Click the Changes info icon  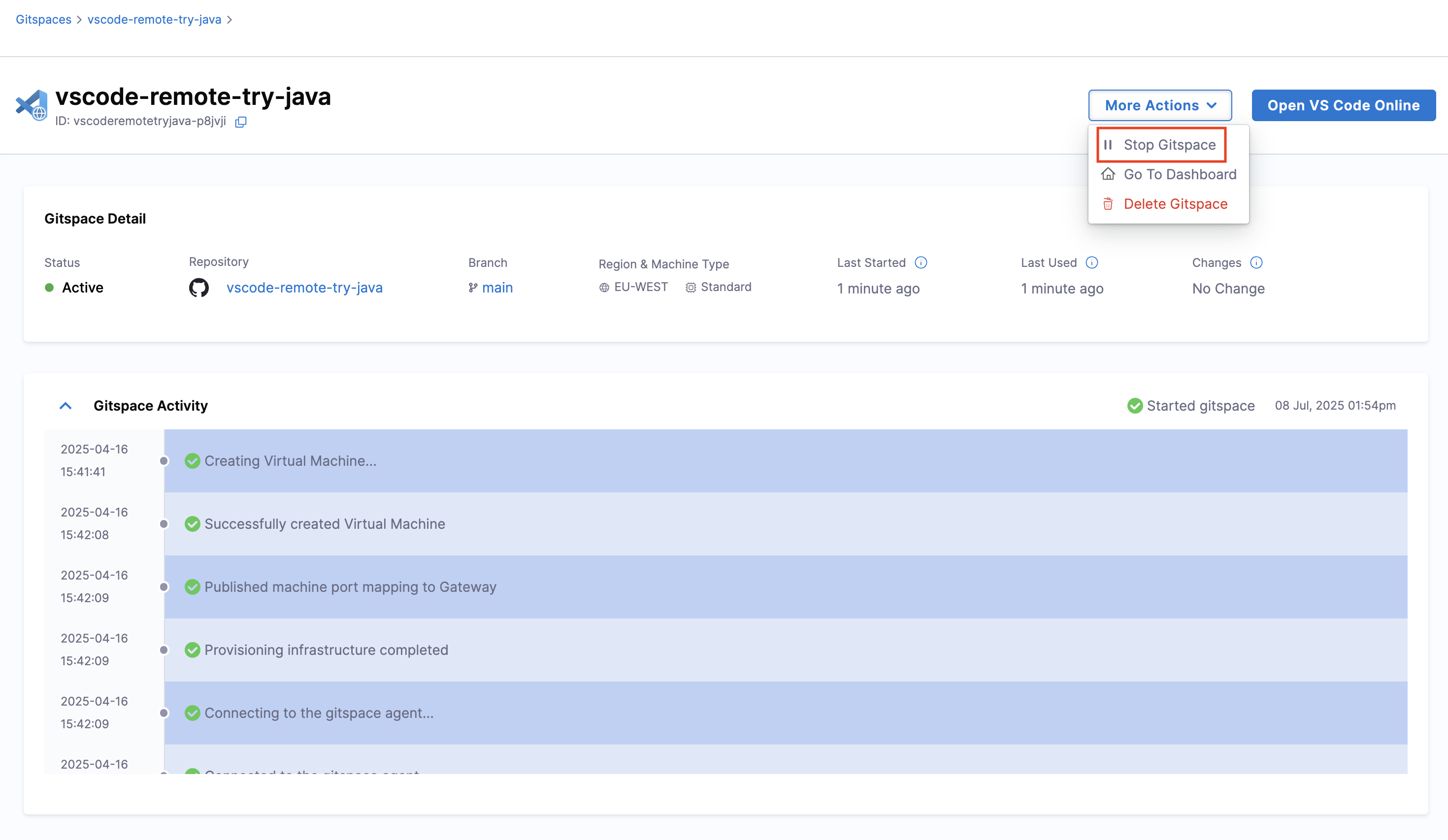coord(1256,262)
